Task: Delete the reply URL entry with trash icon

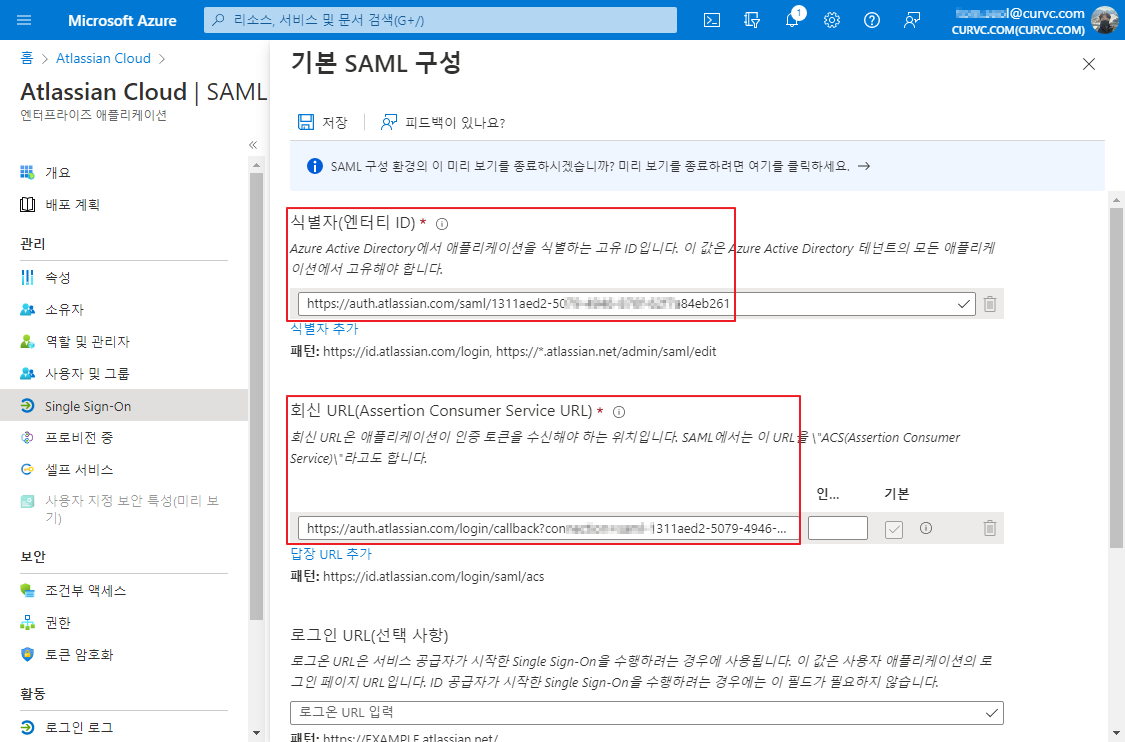Action: point(990,528)
